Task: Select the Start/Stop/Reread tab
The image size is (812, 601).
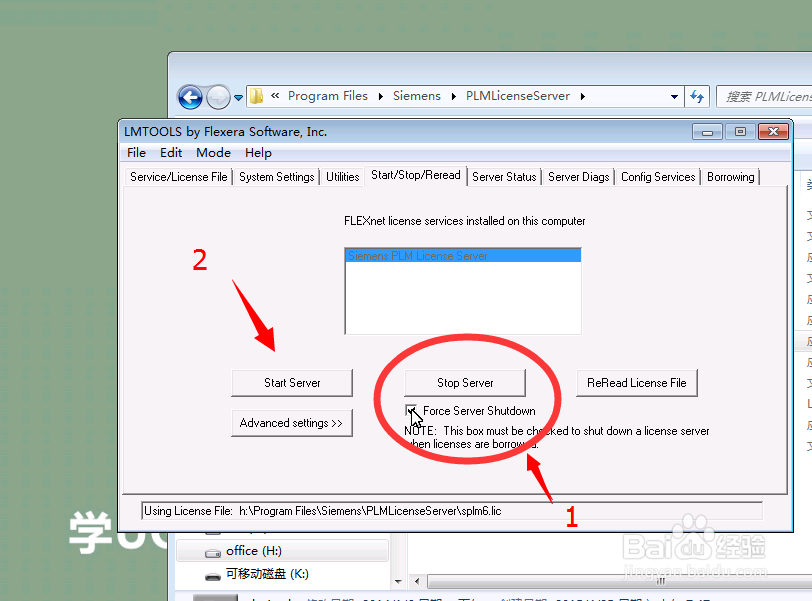Action: pyautogui.click(x=416, y=175)
